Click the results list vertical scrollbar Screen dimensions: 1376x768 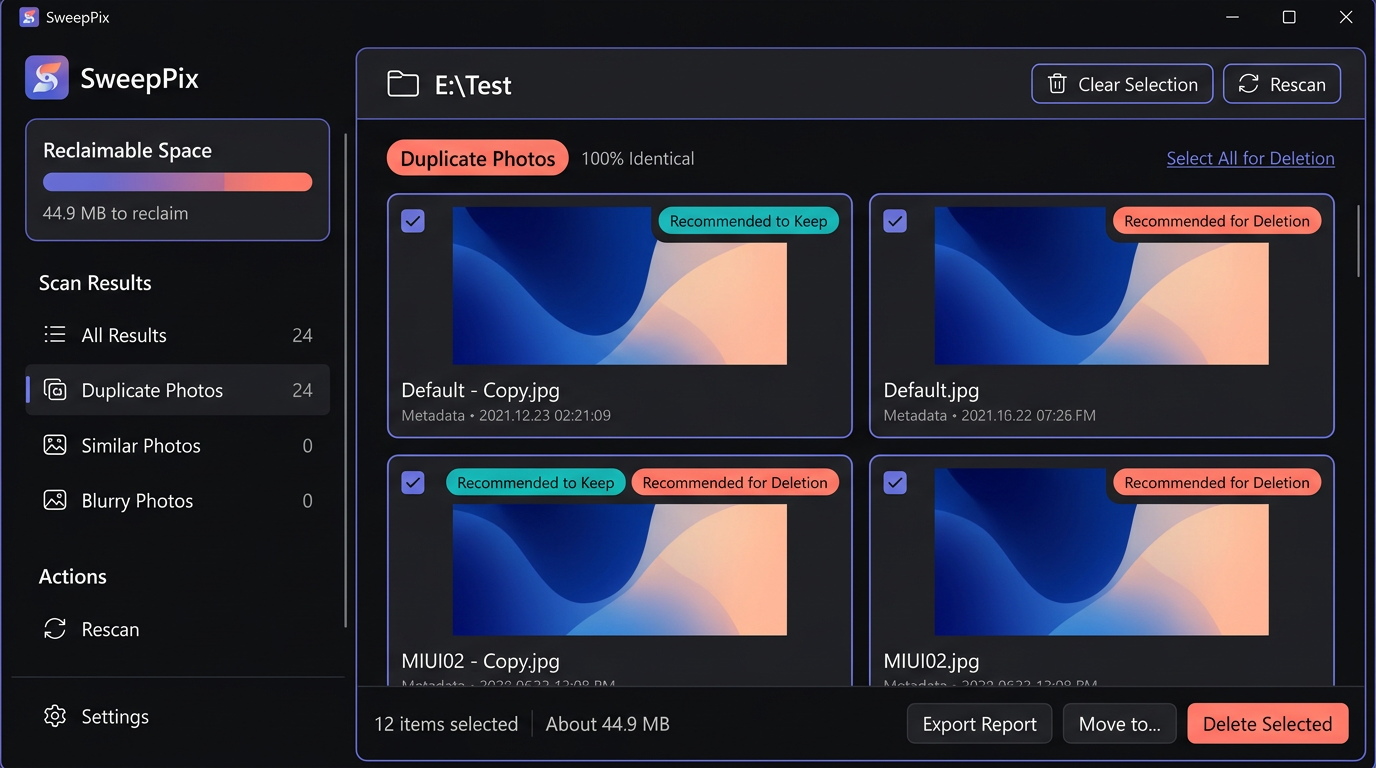pos(1357,241)
